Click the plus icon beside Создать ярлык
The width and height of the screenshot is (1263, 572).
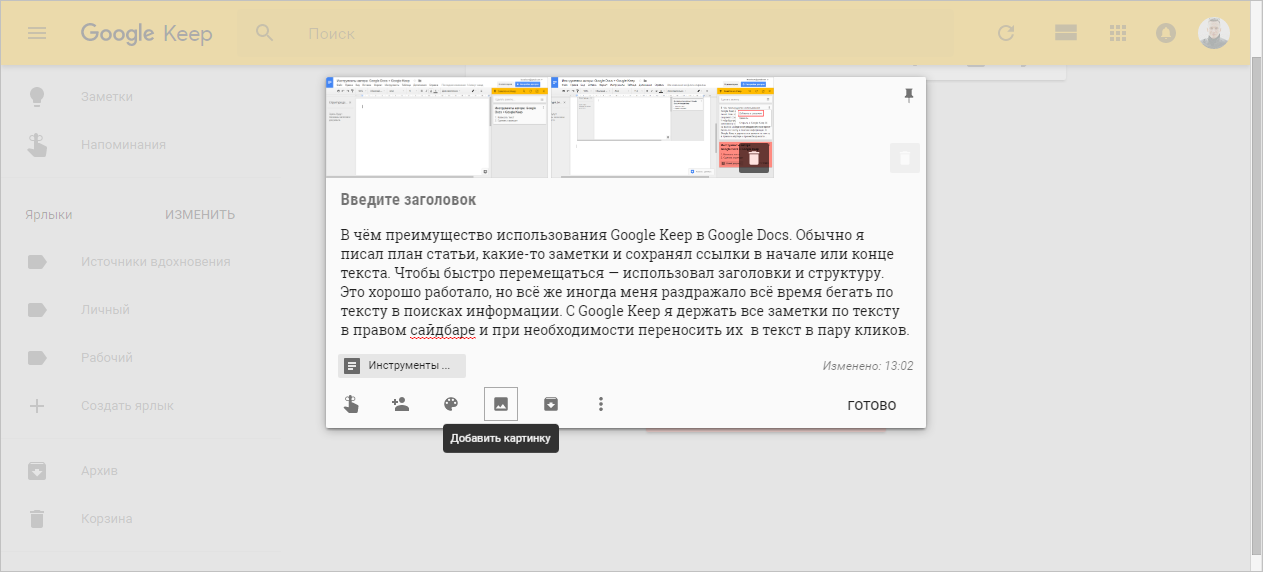pos(37,406)
